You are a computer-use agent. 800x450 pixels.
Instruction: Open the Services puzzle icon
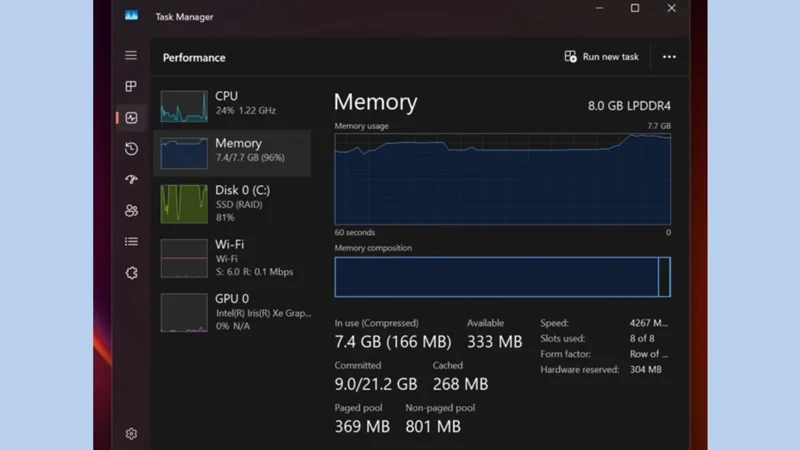tap(131, 273)
